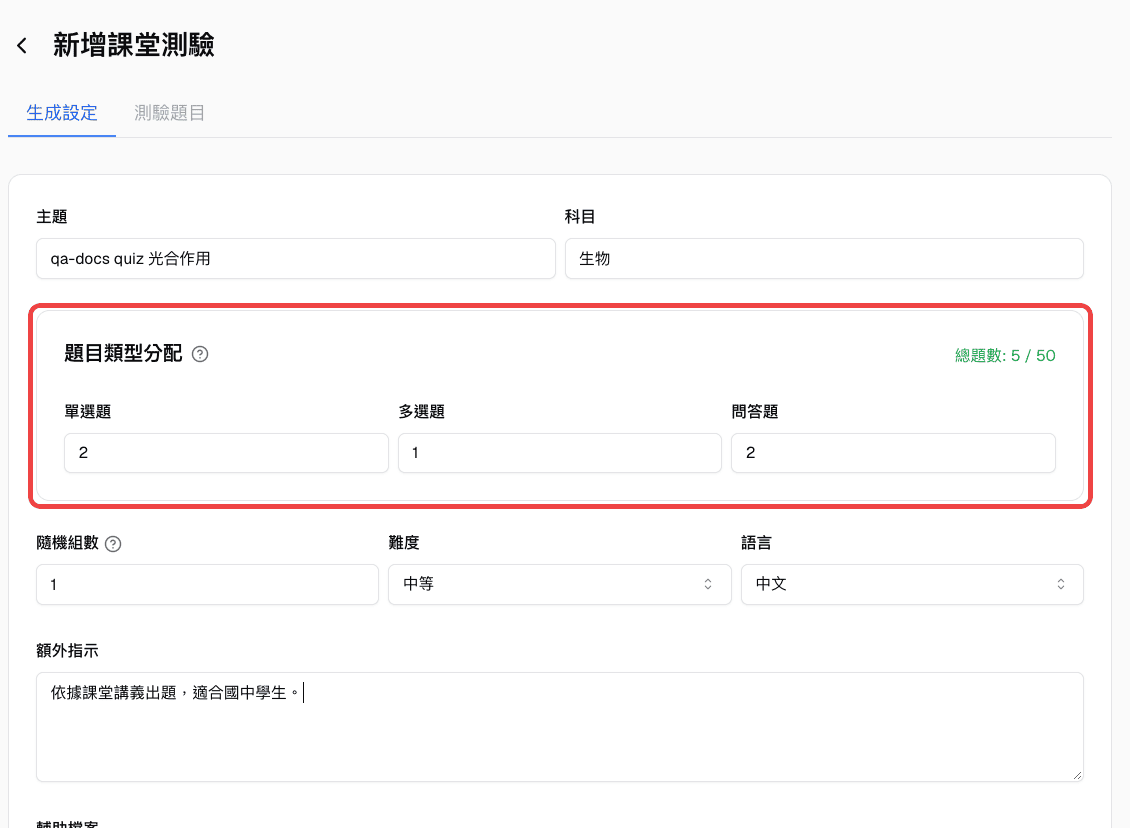Click the 題目類型分配 heading

pos(123,353)
